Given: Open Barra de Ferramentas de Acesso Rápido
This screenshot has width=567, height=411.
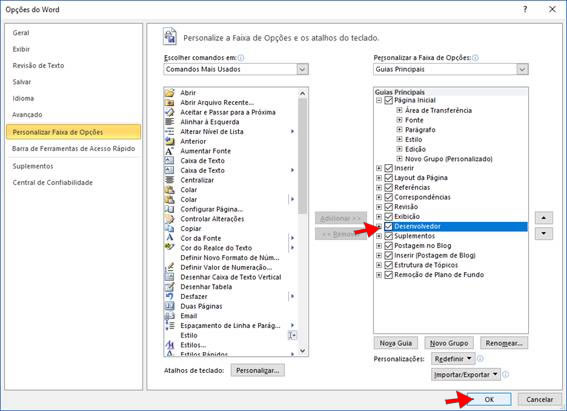Looking at the screenshot, I should pyautogui.click(x=73, y=149).
